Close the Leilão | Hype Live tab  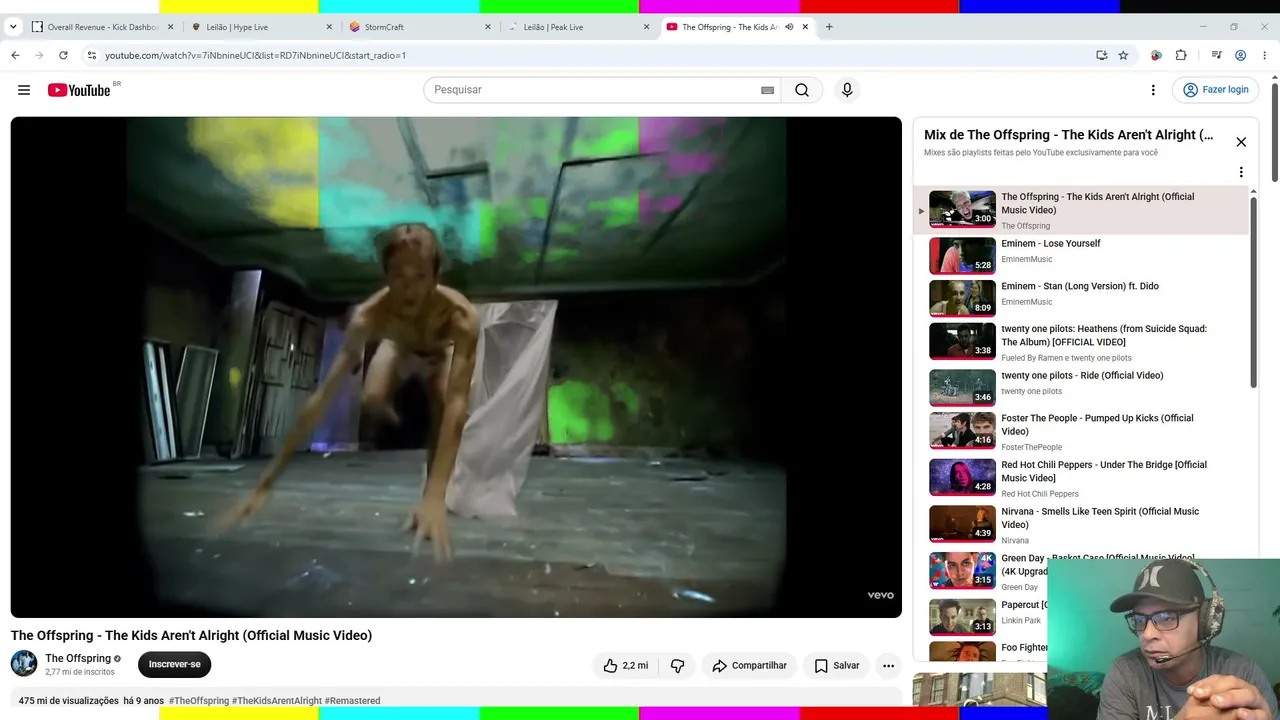329,27
